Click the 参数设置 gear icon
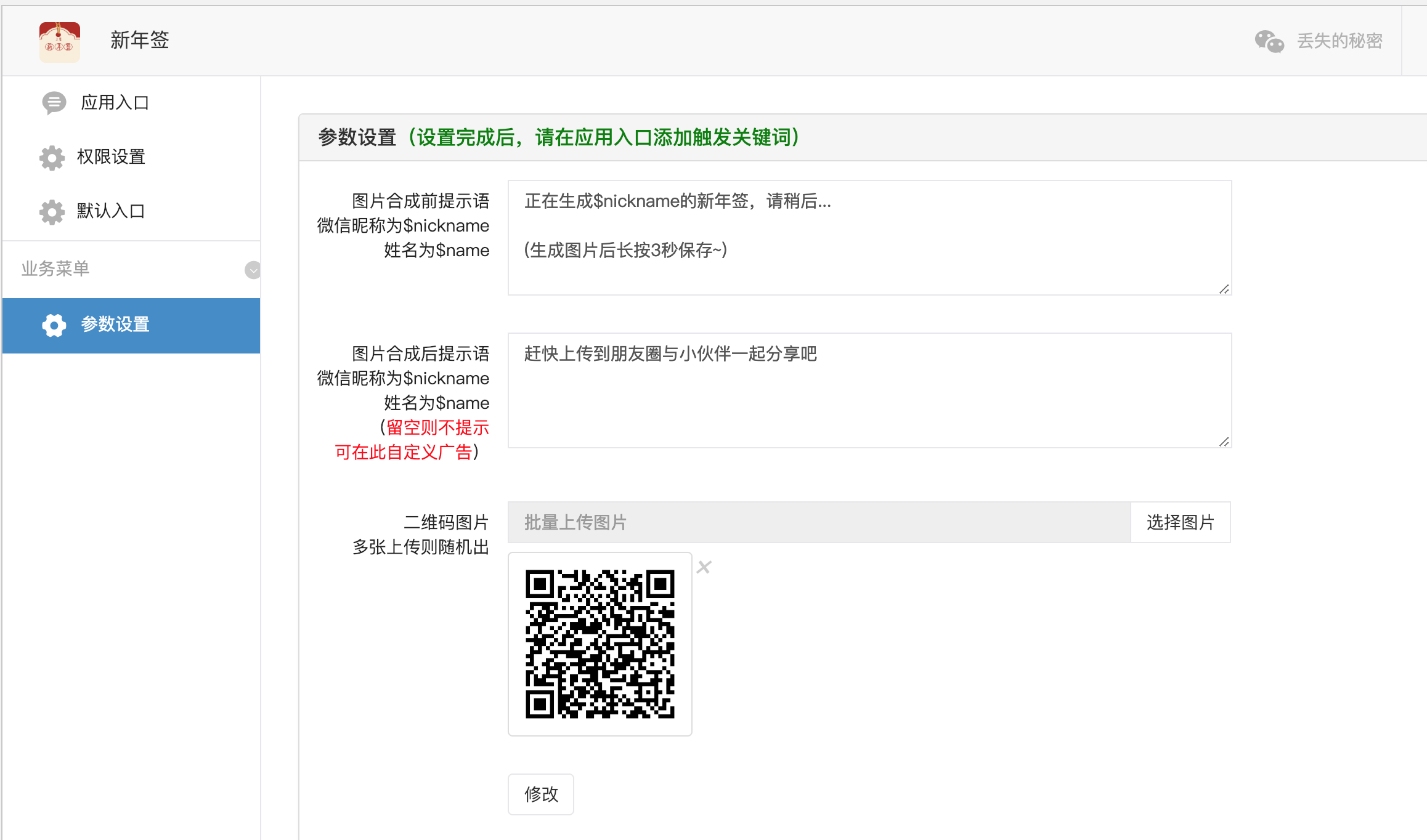 click(x=54, y=325)
